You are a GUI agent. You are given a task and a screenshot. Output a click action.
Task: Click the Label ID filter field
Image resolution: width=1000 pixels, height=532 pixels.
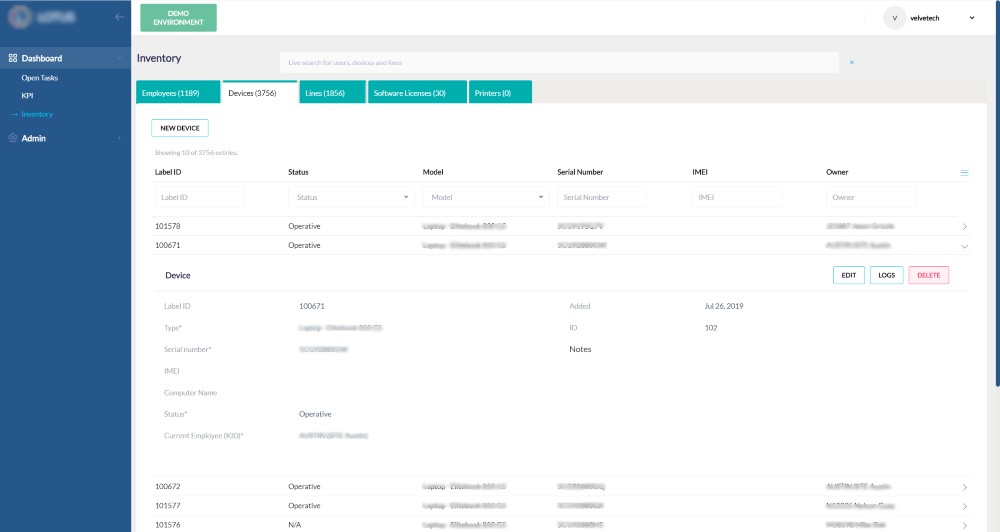[200, 197]
